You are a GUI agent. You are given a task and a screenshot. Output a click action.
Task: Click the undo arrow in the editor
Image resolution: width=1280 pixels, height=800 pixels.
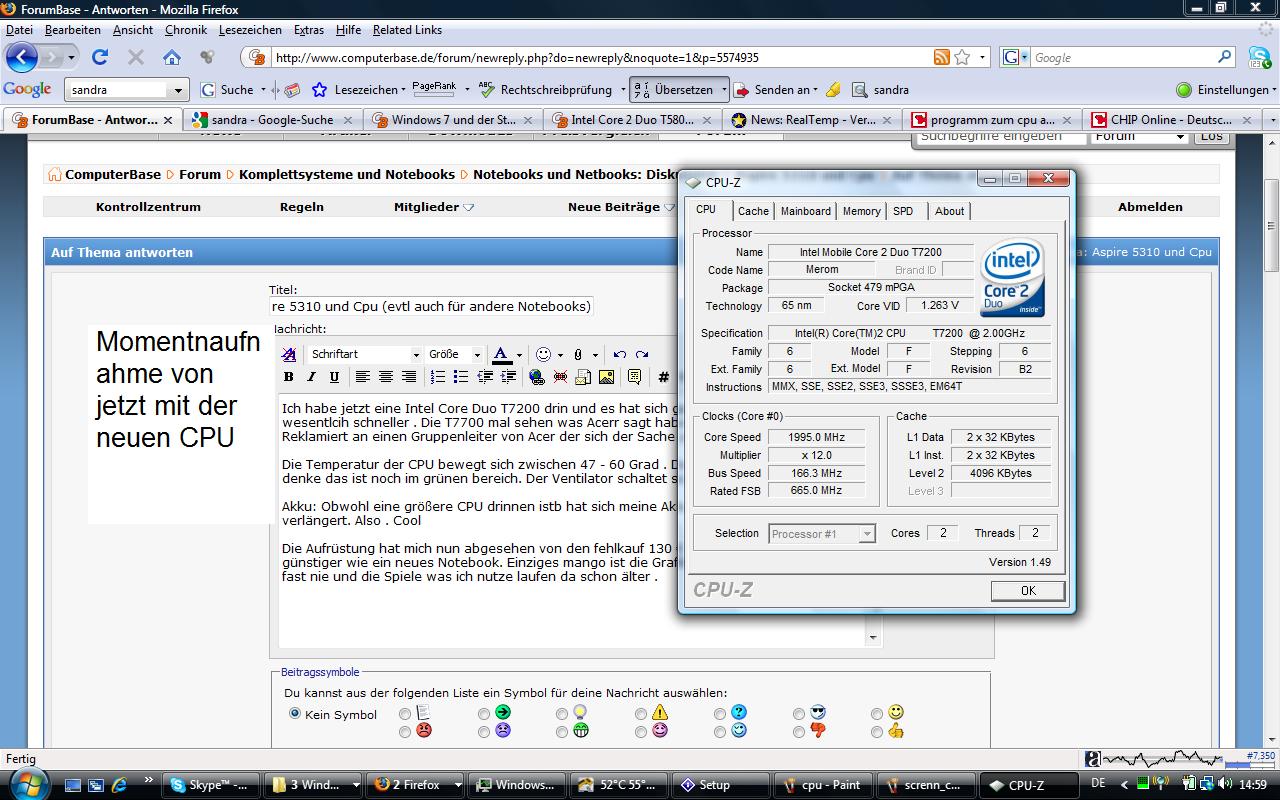[x=620, y=354]
